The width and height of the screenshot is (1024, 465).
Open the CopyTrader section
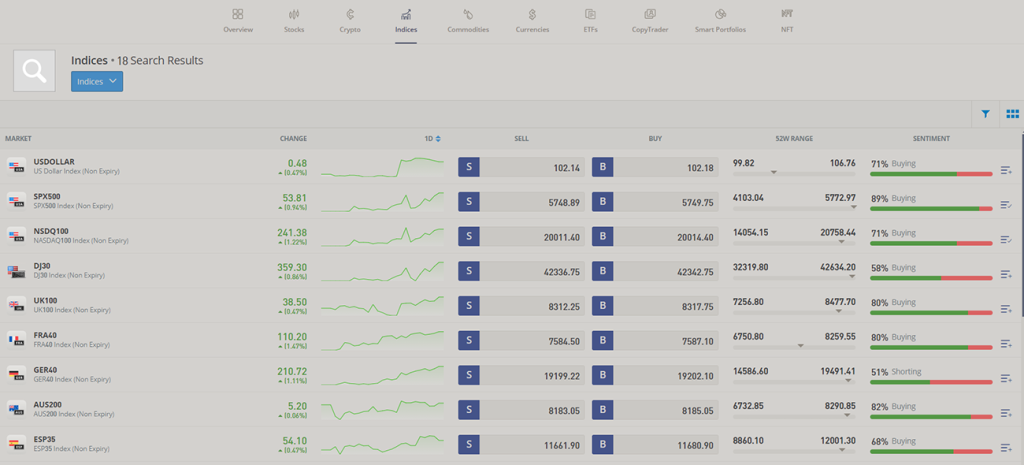(650, 21)
